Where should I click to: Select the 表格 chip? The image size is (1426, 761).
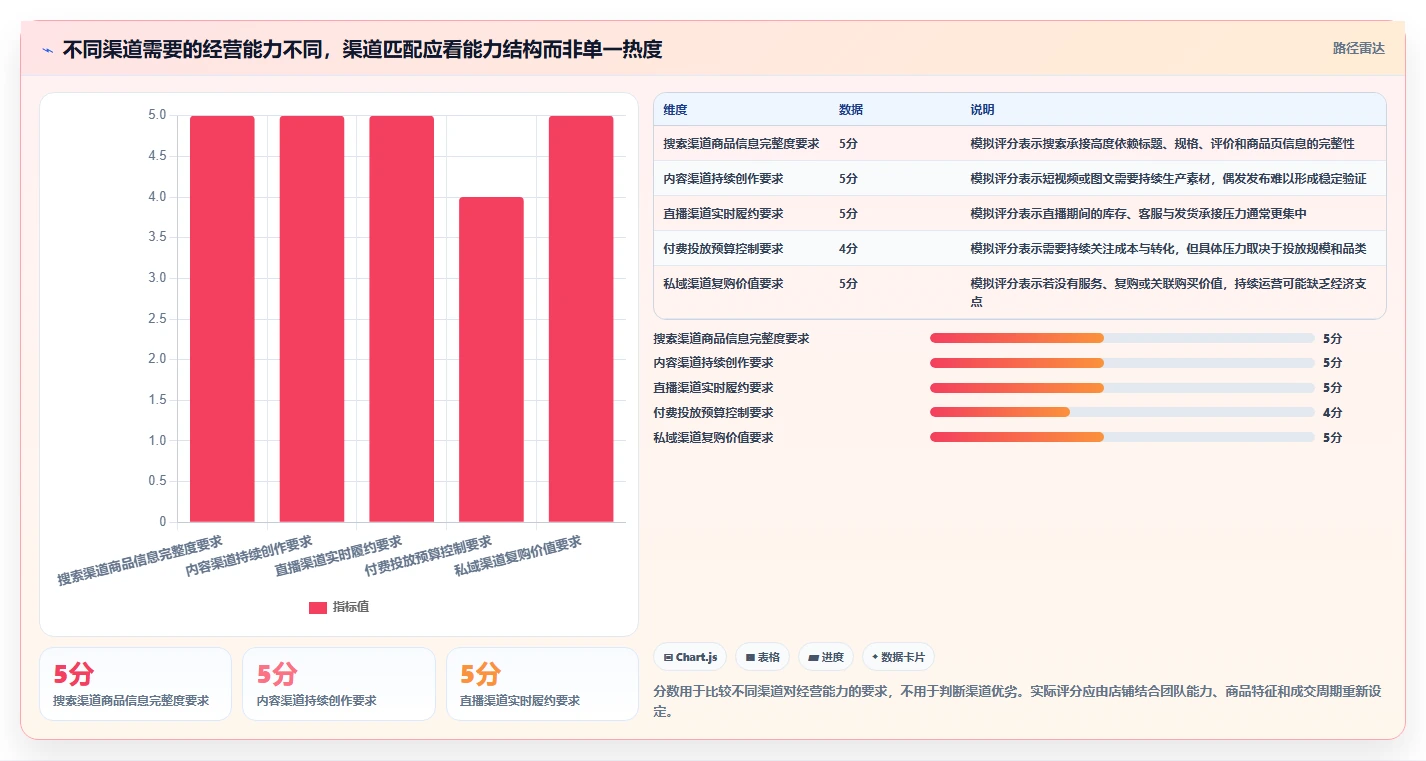pos(762,657)
